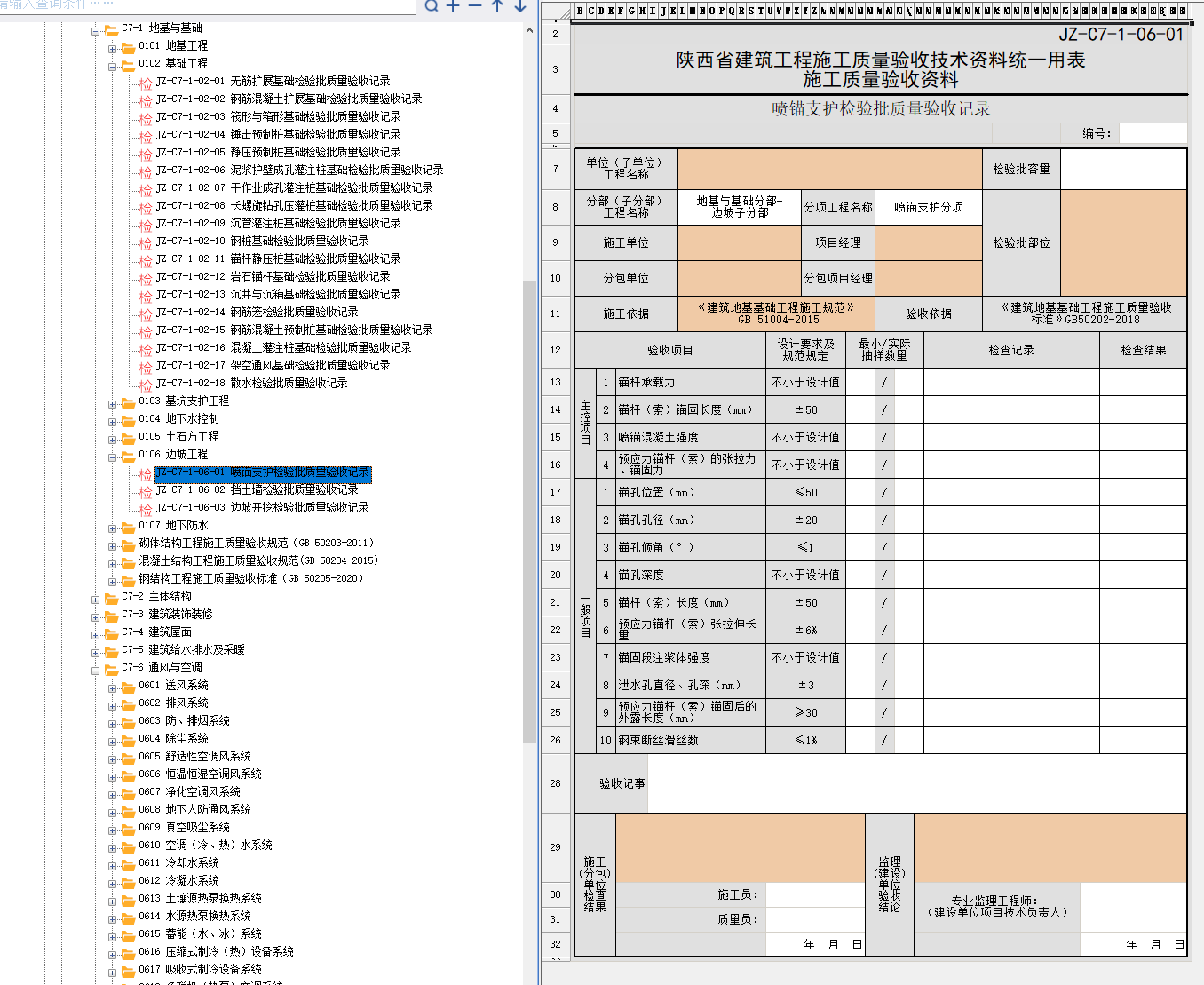Click the down arrow next-result icon
The image size is (1204, 985).
(520, 6)
